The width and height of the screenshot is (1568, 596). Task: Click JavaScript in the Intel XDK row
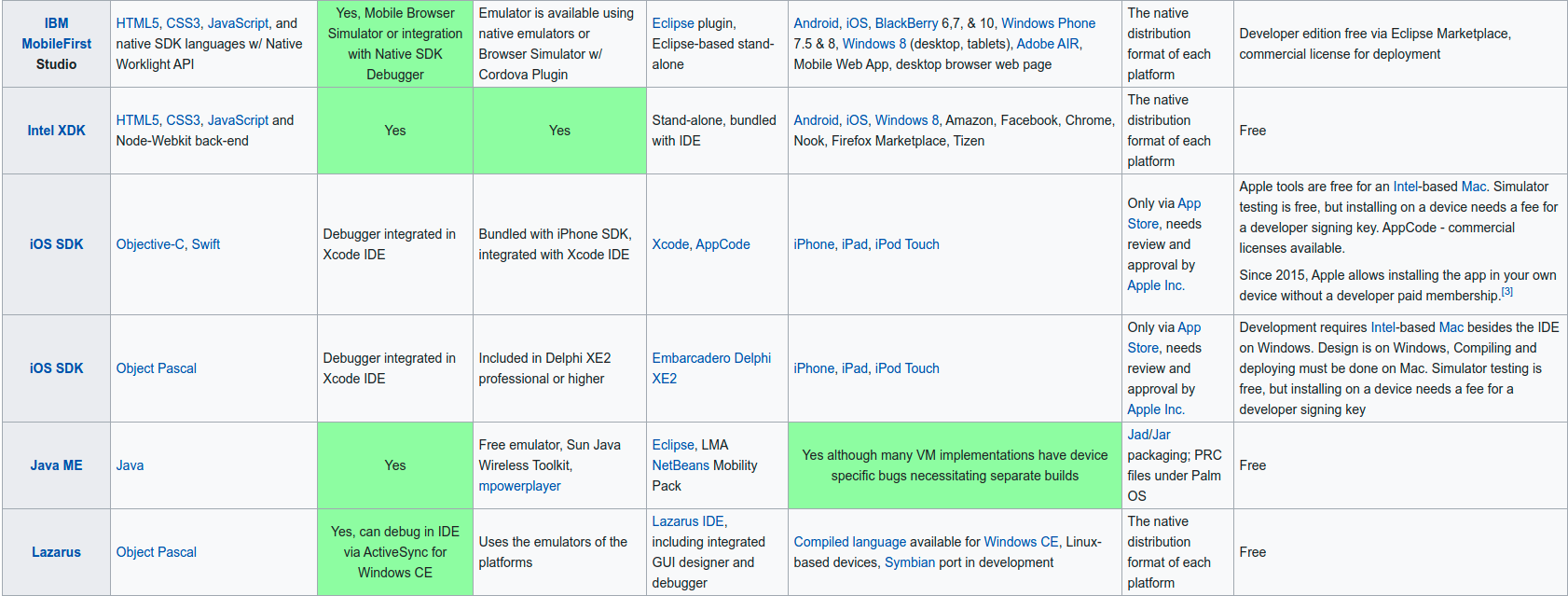pyautogui.click(x=238, y=120)
